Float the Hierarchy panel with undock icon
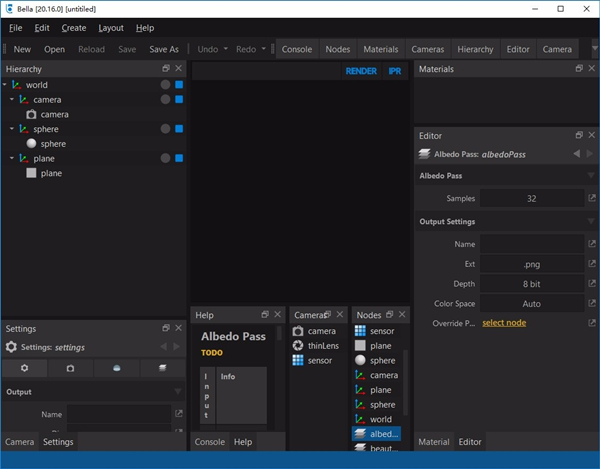600x469 pixels. 166,68
